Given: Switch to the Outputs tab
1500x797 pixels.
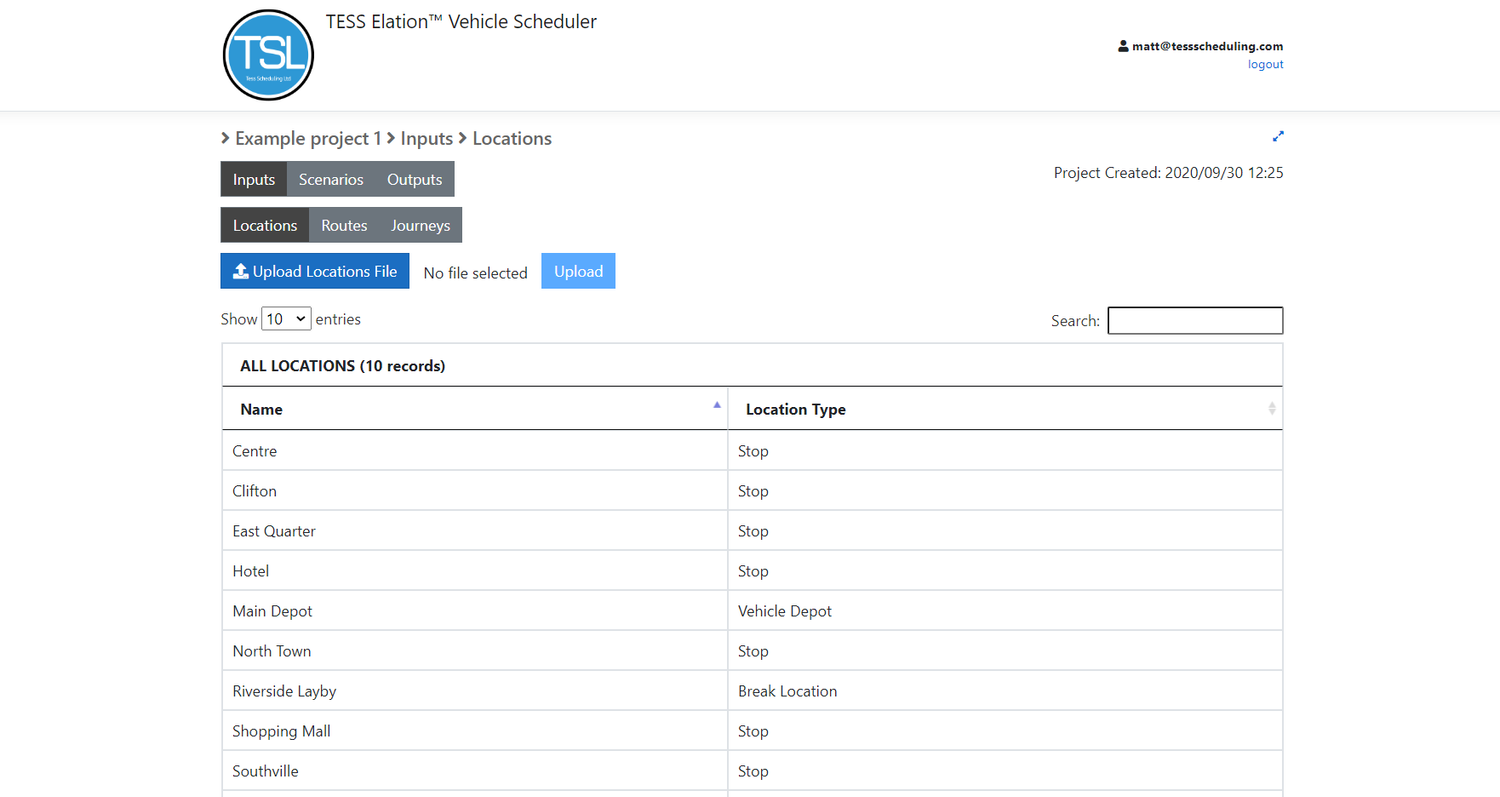Looking at the screenshot, I should [x=414, y=179].
